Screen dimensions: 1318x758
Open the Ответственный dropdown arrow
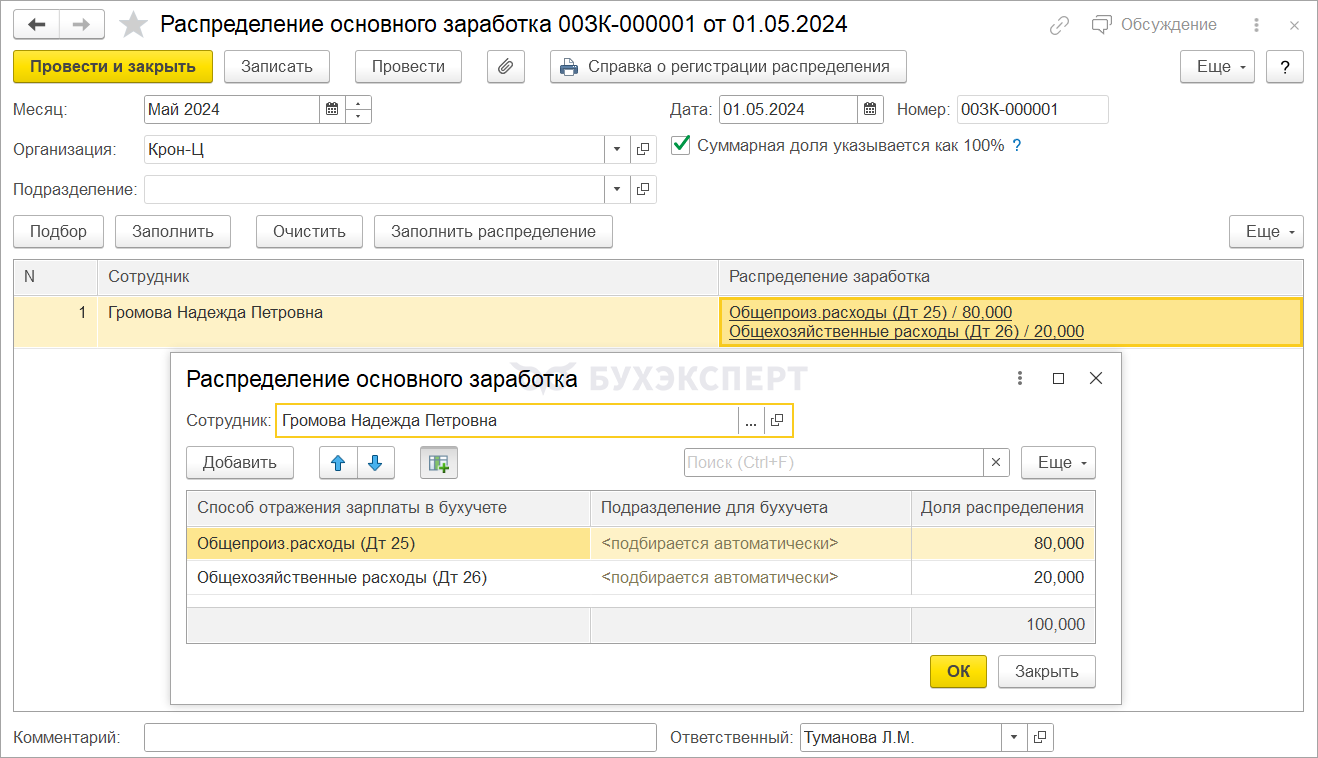(x=1014, y=738)
